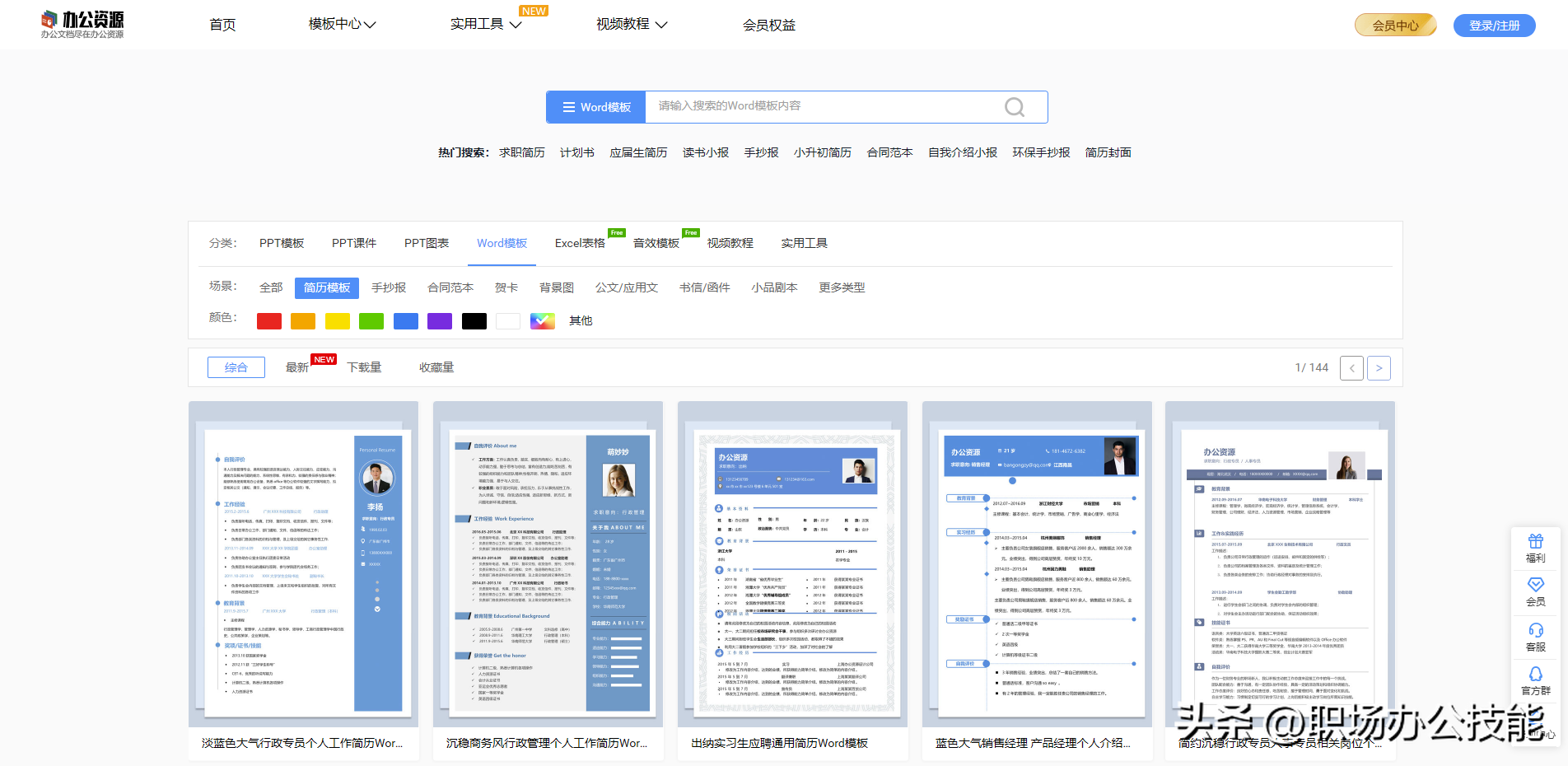Click the hamburger icon beside Word模板 selector
Viewport: 1568px width, 766px height.
tap(567, 106)
